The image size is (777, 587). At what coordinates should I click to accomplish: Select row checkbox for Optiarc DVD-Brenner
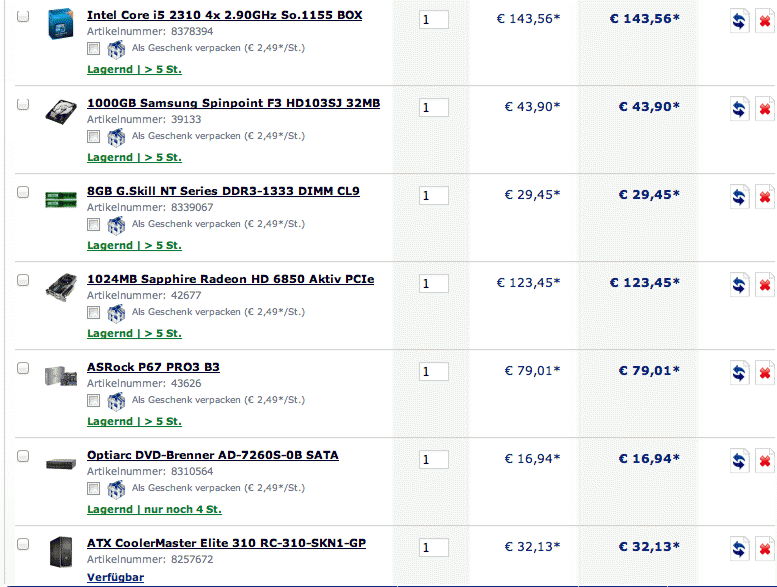[23, 456]
